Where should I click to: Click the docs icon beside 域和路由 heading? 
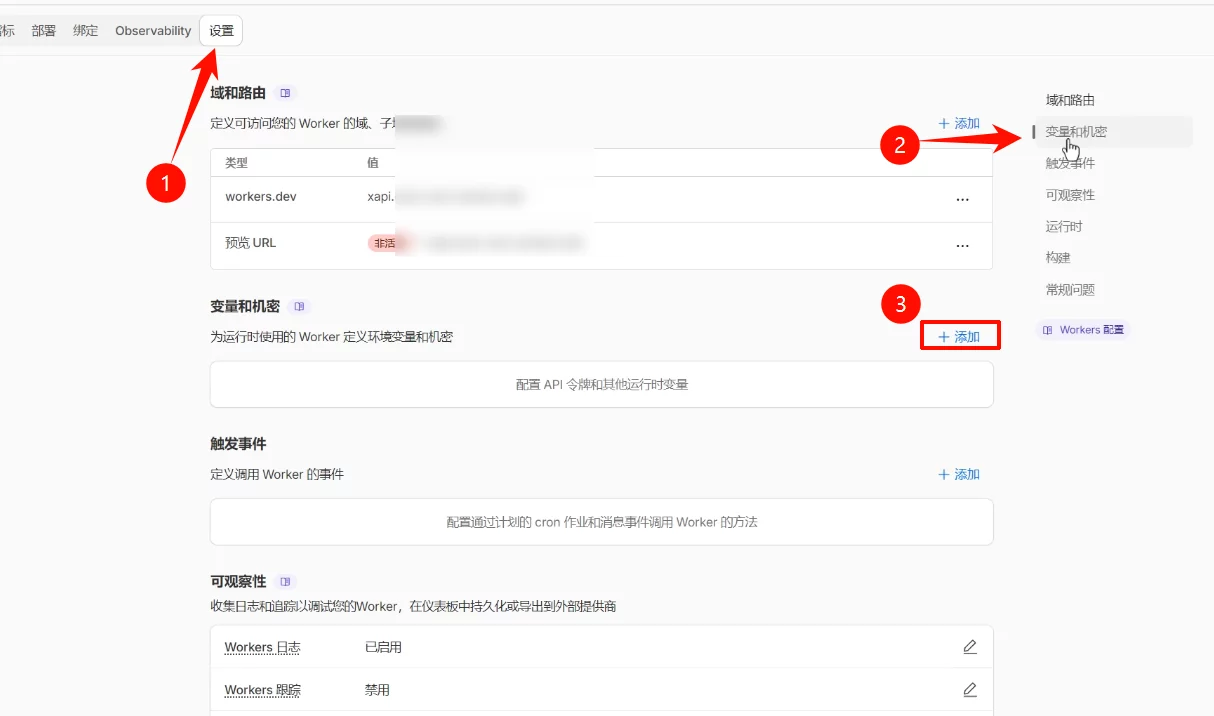pos(285,93)
